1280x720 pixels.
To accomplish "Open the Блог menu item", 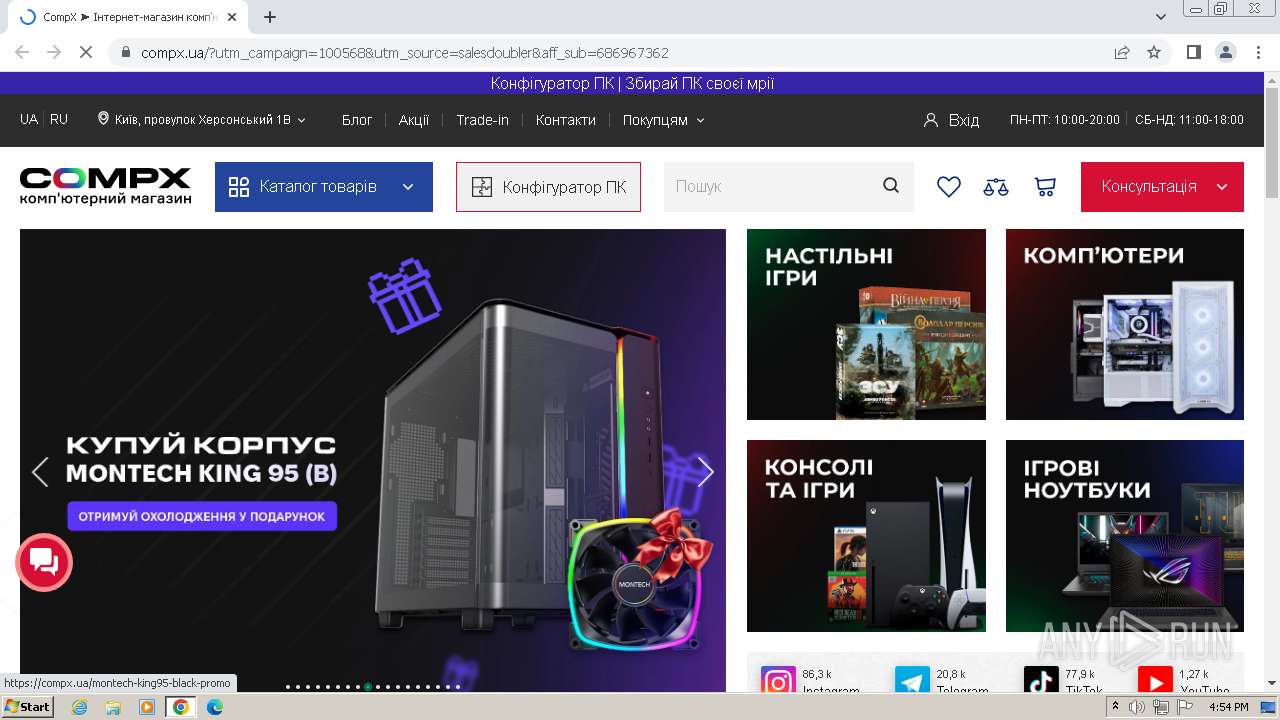I will 357,120.
